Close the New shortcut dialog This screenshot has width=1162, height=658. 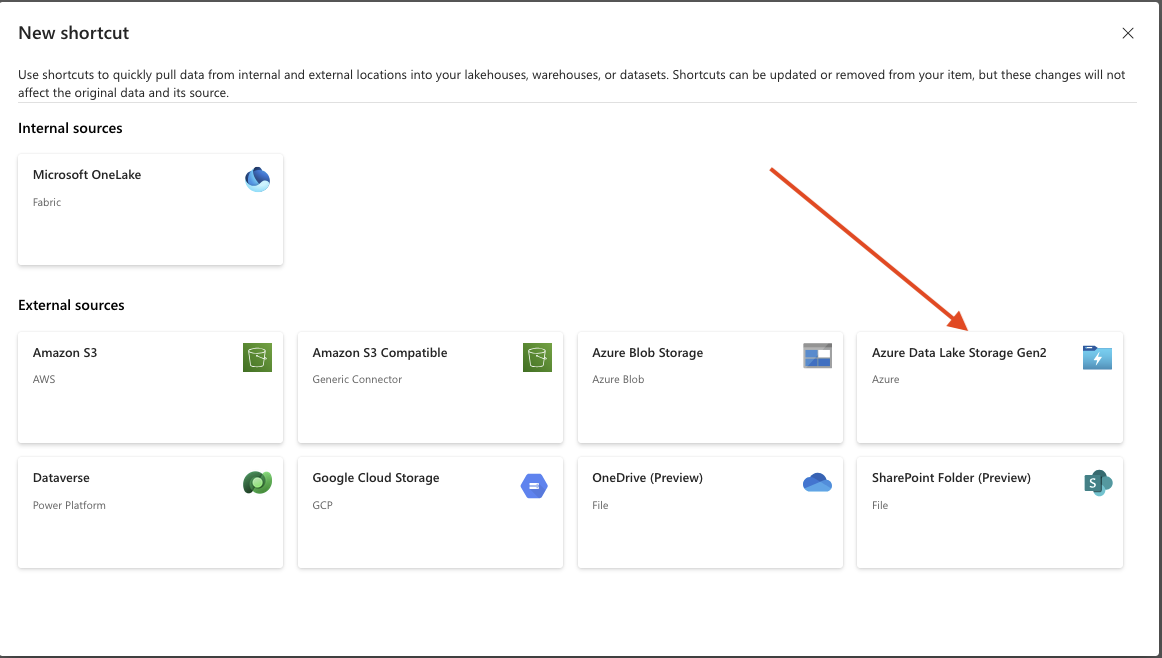tap(1128, 33)
